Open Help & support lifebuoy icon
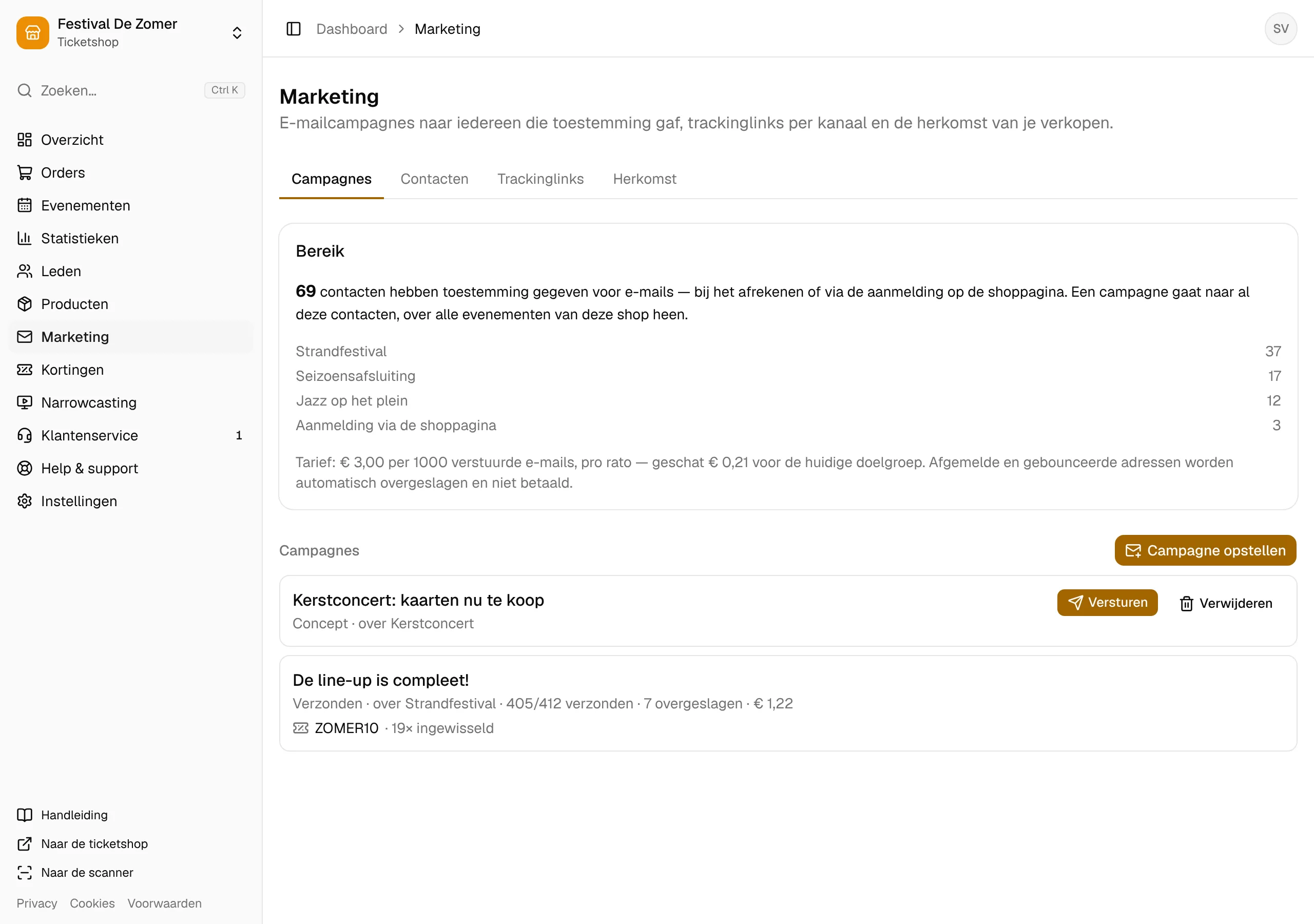 (x=25, y=468)
